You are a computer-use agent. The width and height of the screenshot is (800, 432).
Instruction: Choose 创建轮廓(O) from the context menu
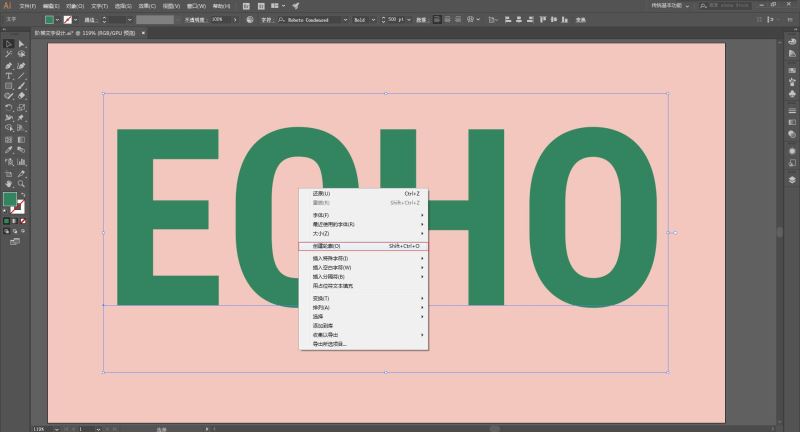pyautogui.click(x=363, y=246)
